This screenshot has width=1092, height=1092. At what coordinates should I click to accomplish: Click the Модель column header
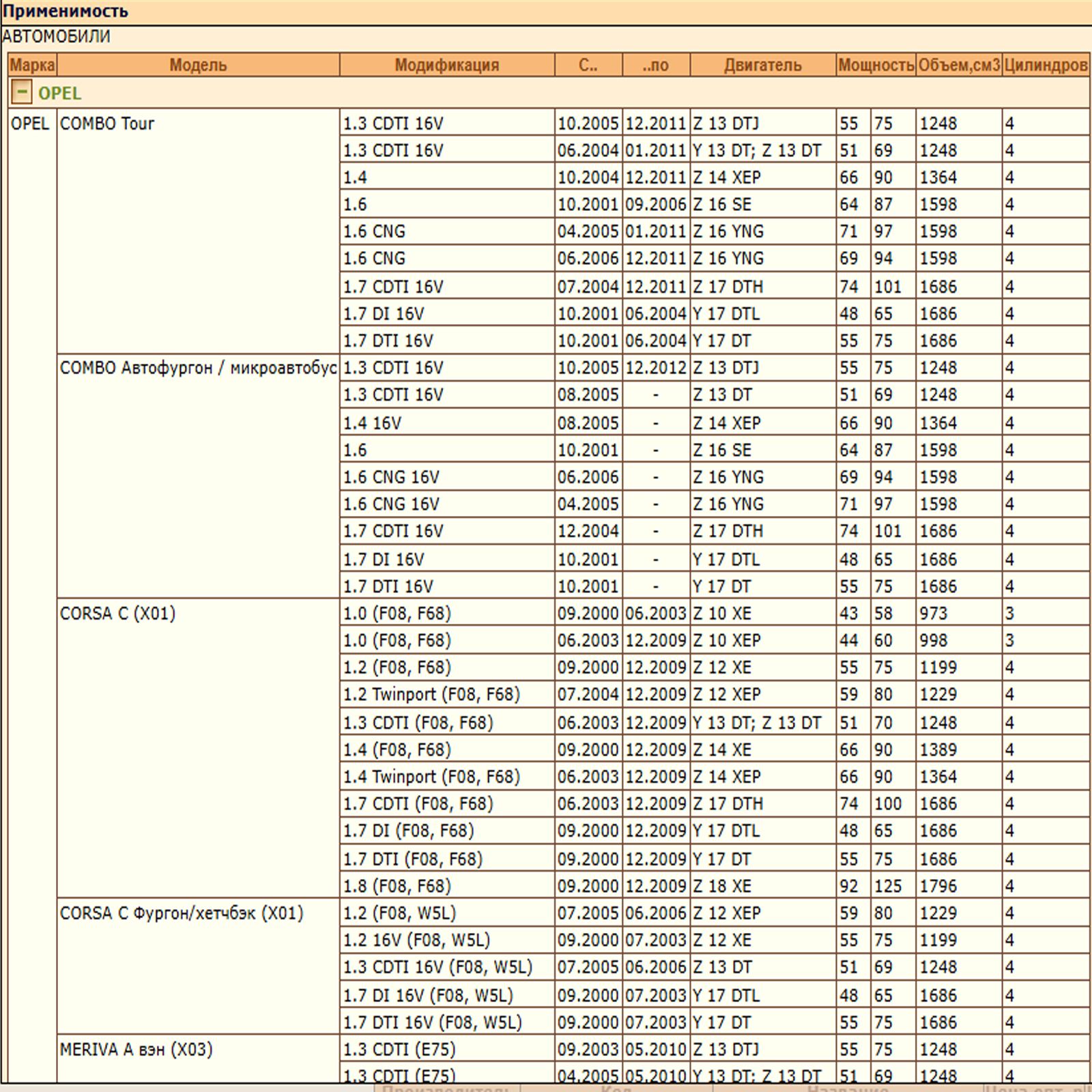(198, 66)
